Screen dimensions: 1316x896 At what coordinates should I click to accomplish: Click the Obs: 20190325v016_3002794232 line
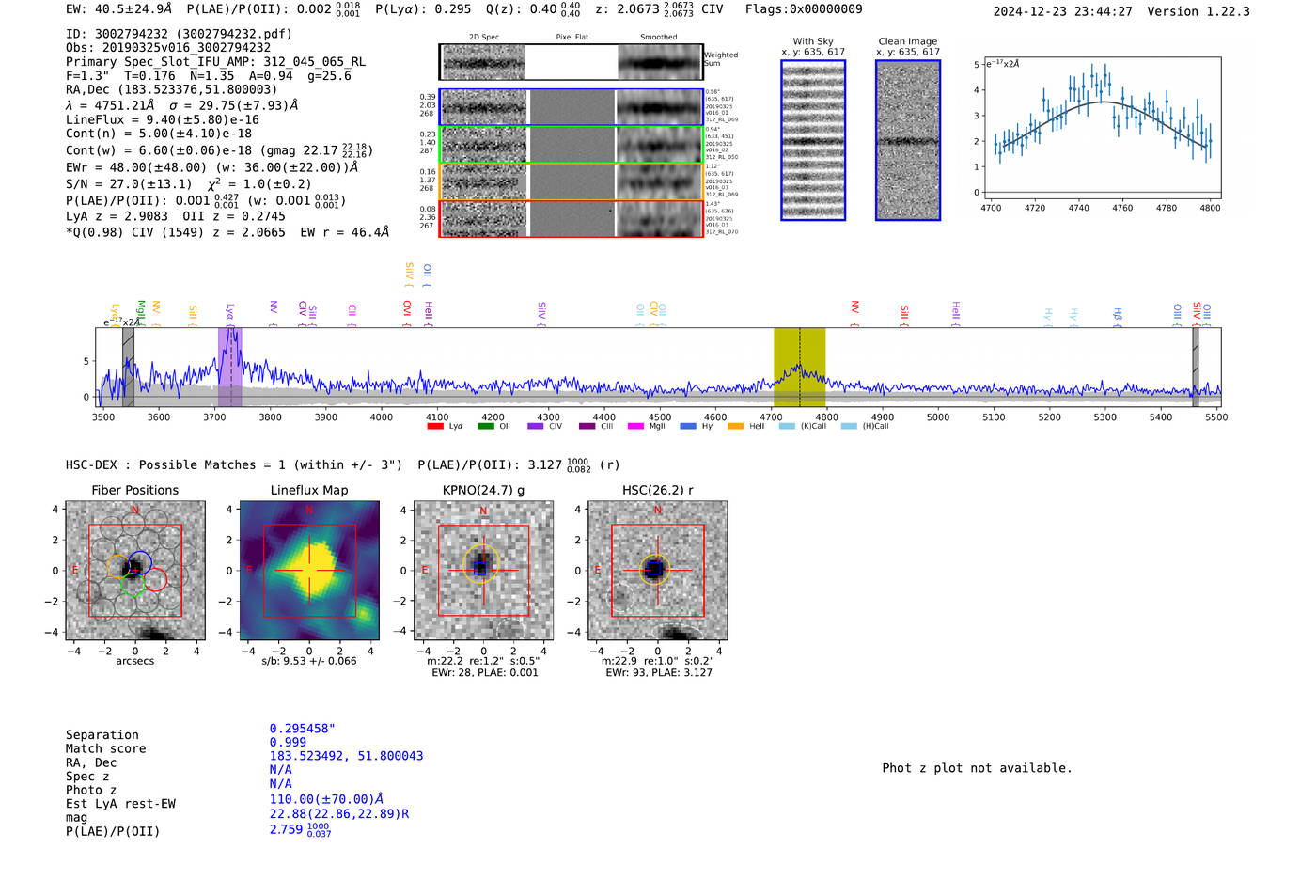click(x=168, y=47)
